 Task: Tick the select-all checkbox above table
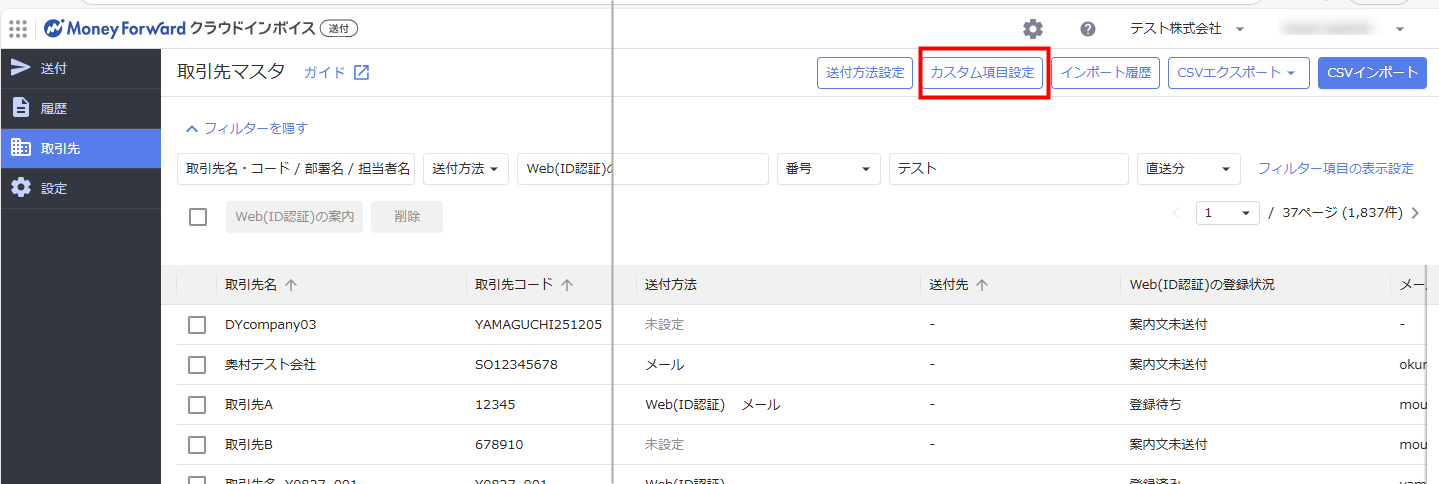(x=198, y=217)
